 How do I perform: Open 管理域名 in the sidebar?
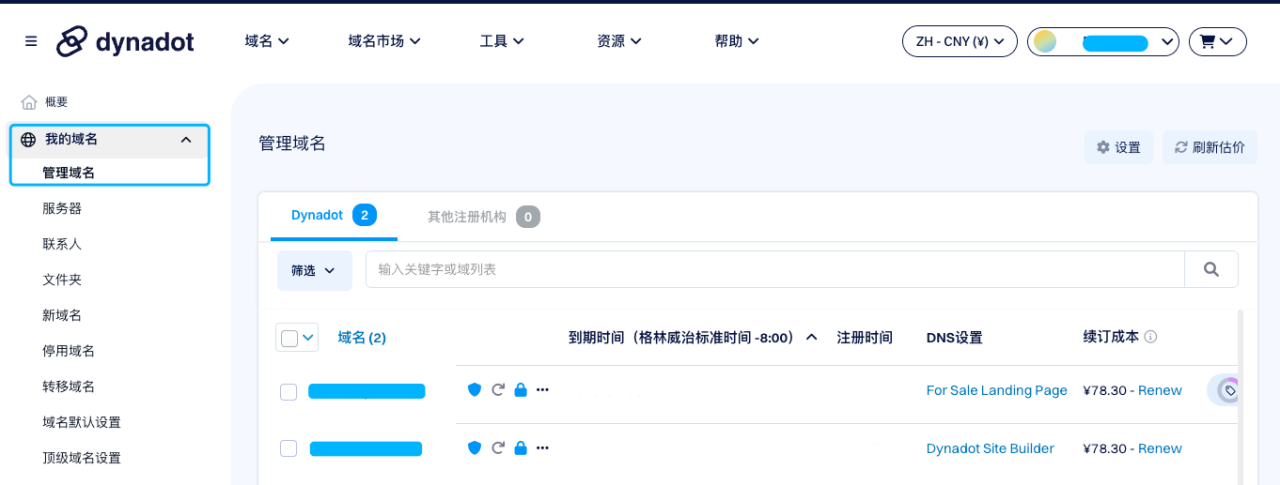click(68, 172)
